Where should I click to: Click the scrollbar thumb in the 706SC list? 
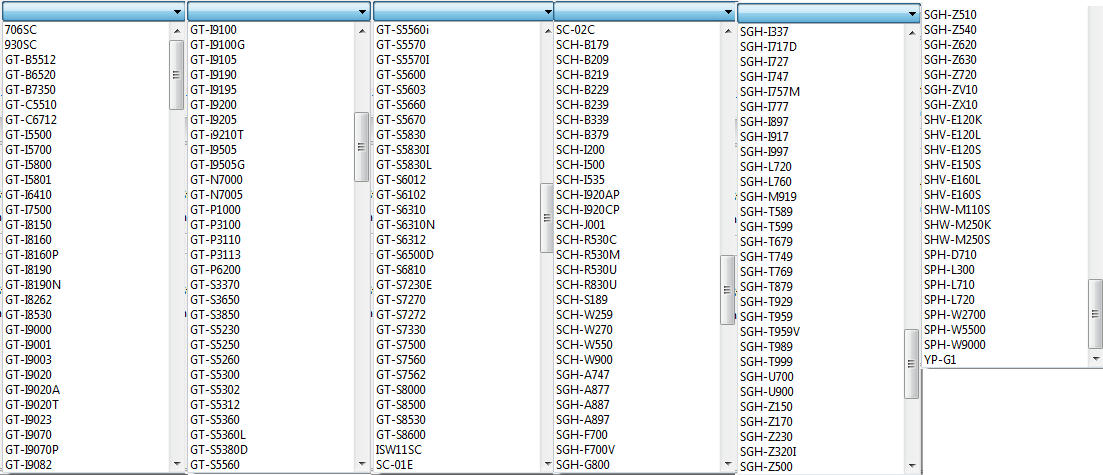coord(177,74)
